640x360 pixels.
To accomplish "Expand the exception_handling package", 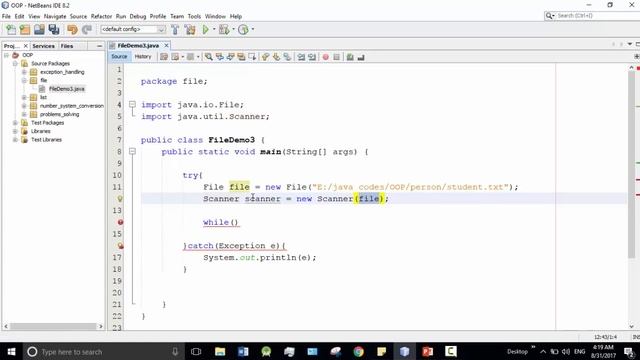I will [x=24, y=72].
